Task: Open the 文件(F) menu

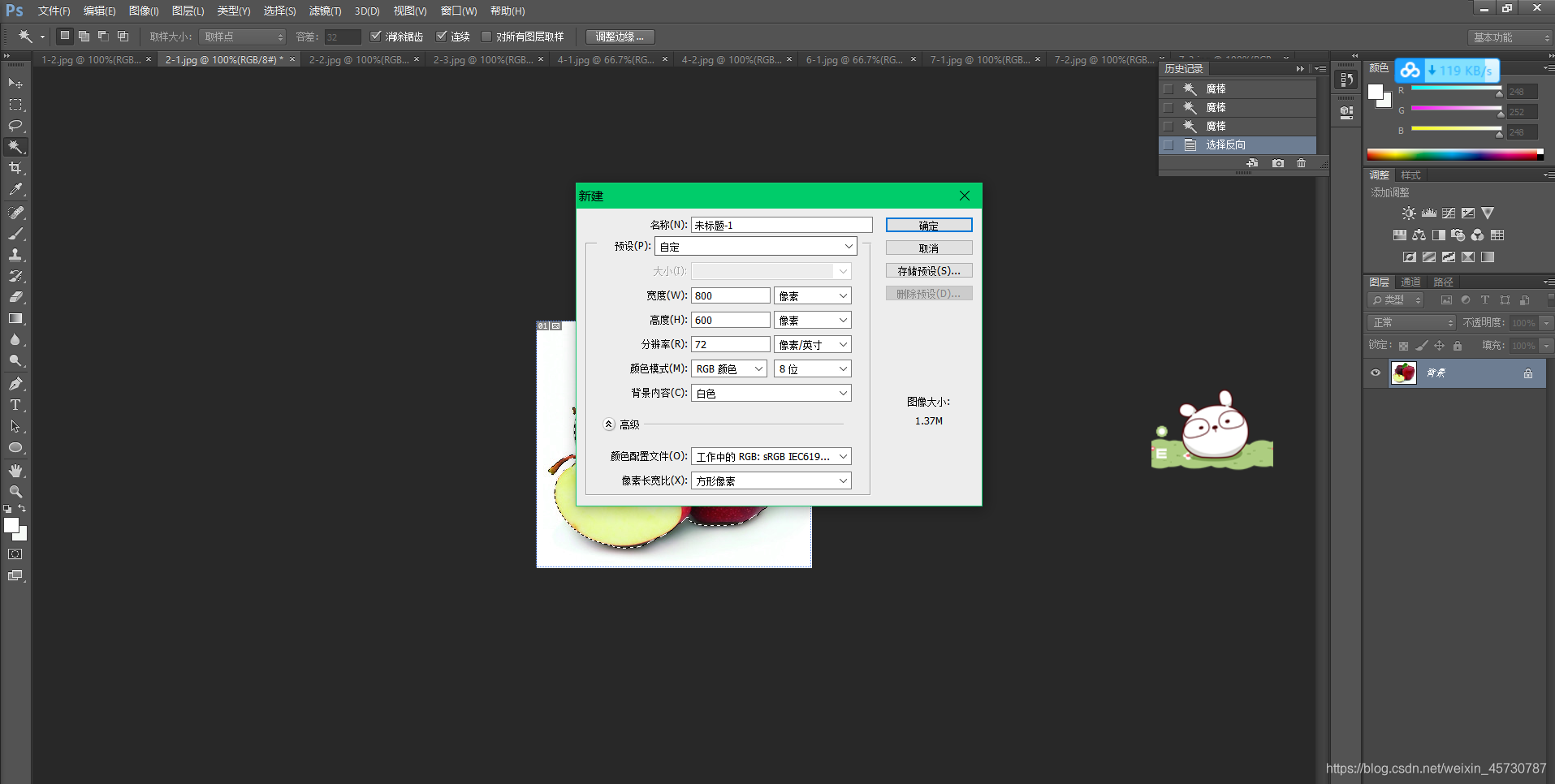Action: (54, 11)
